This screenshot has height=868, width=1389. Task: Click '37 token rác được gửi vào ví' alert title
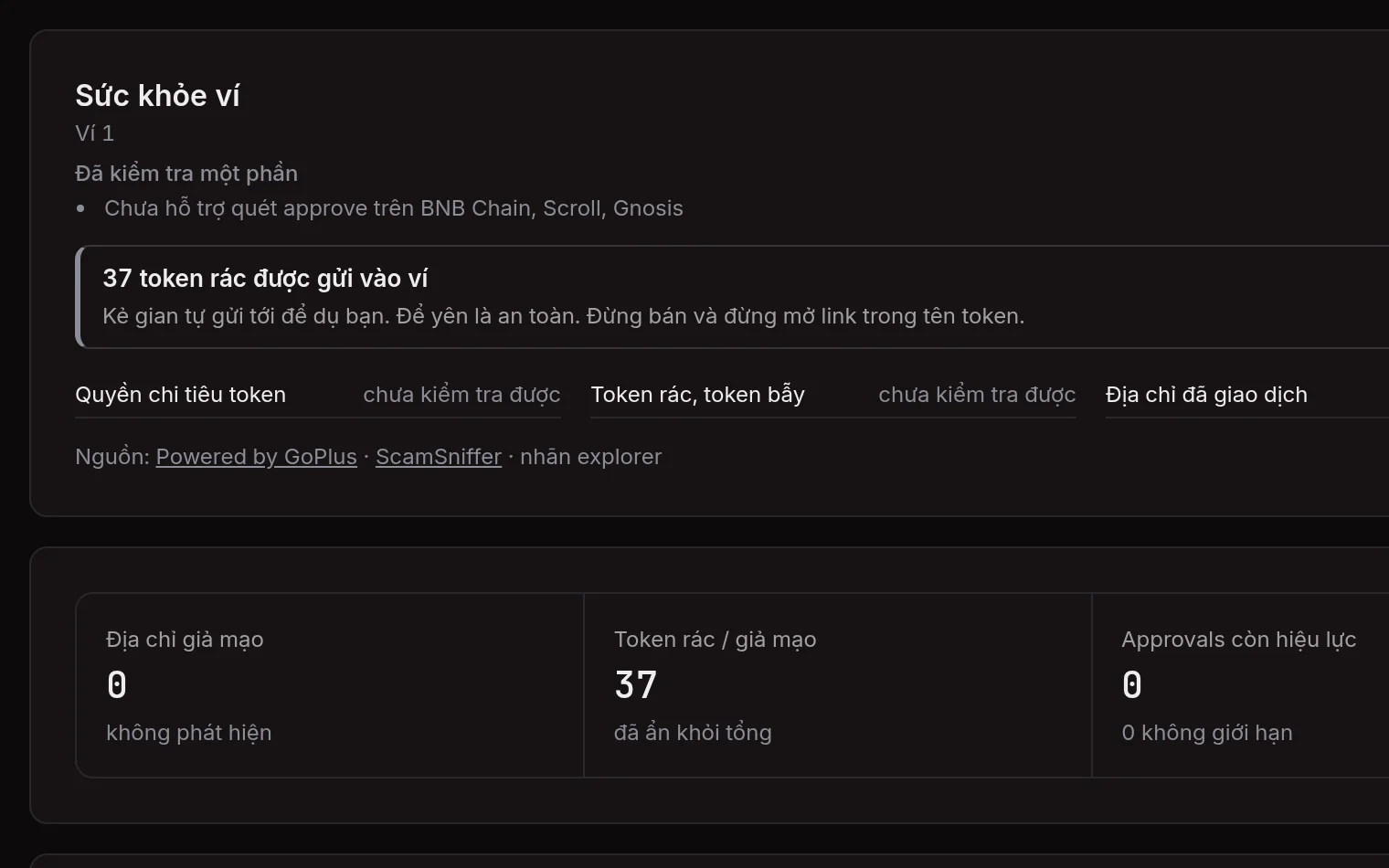click(x=265, y=279)
